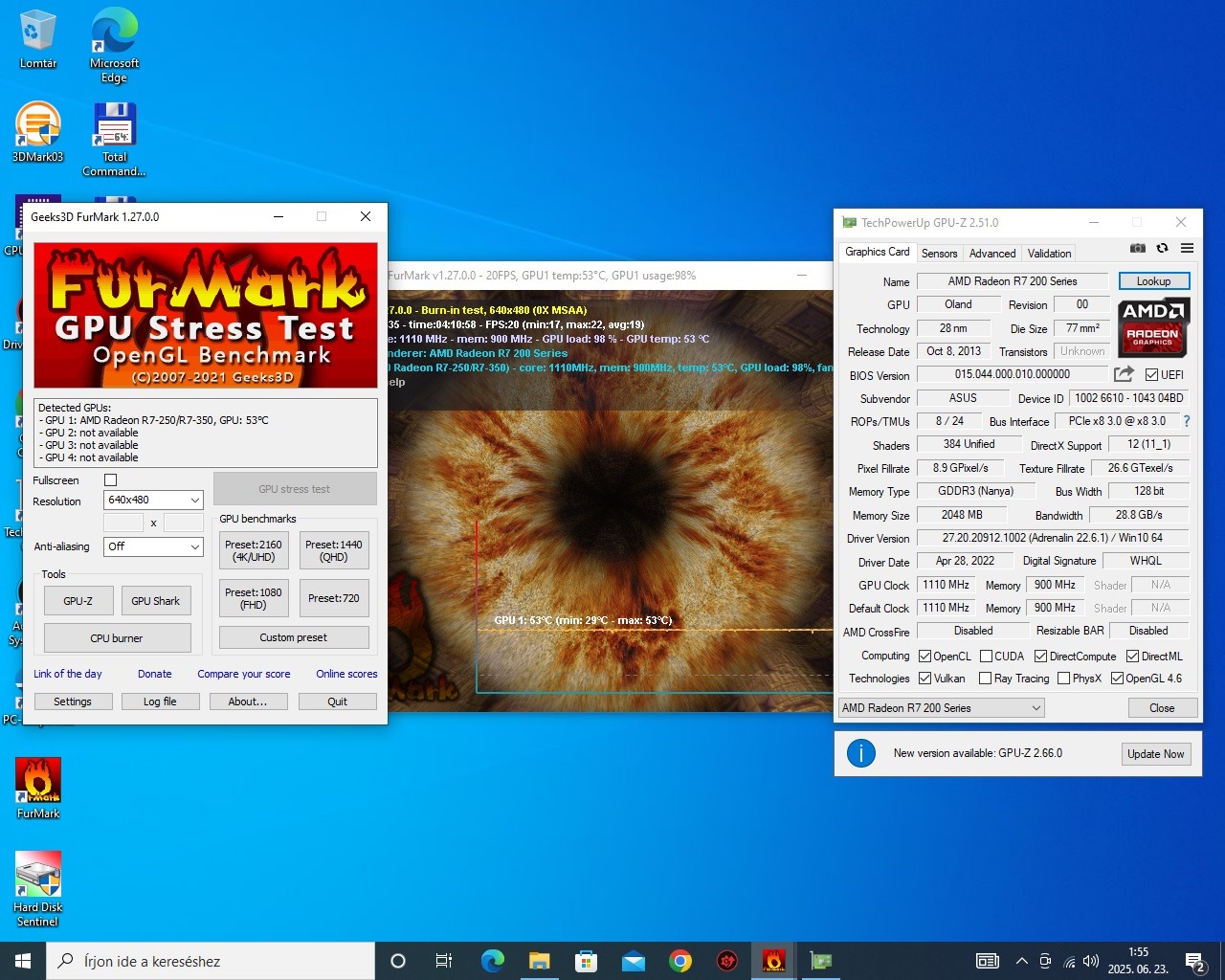
Task: Open Microsoft Store from the taskbar
Action: click(586, 961)
